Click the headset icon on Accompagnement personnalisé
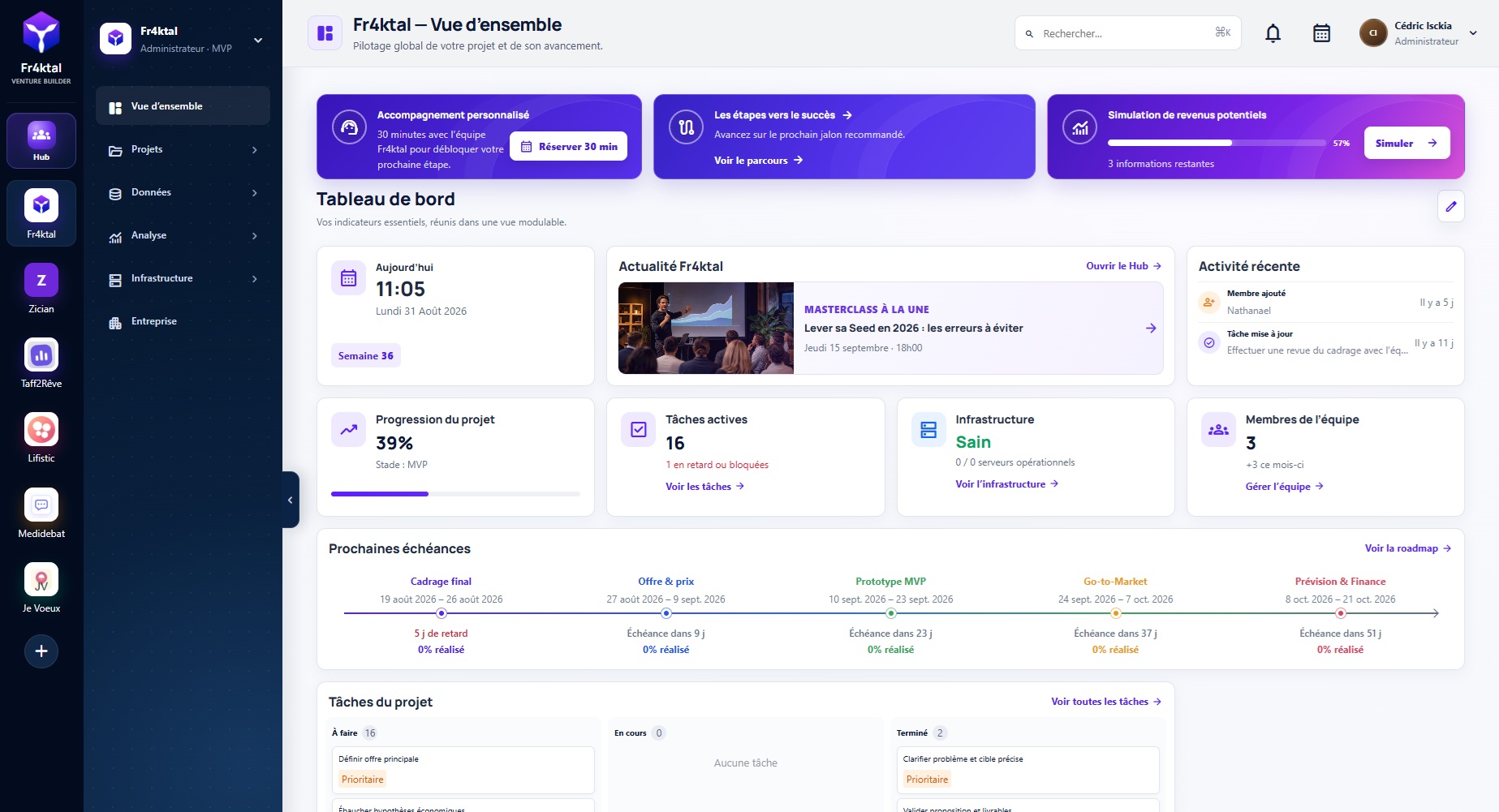The image size is (1499, 812). point(349,128)
